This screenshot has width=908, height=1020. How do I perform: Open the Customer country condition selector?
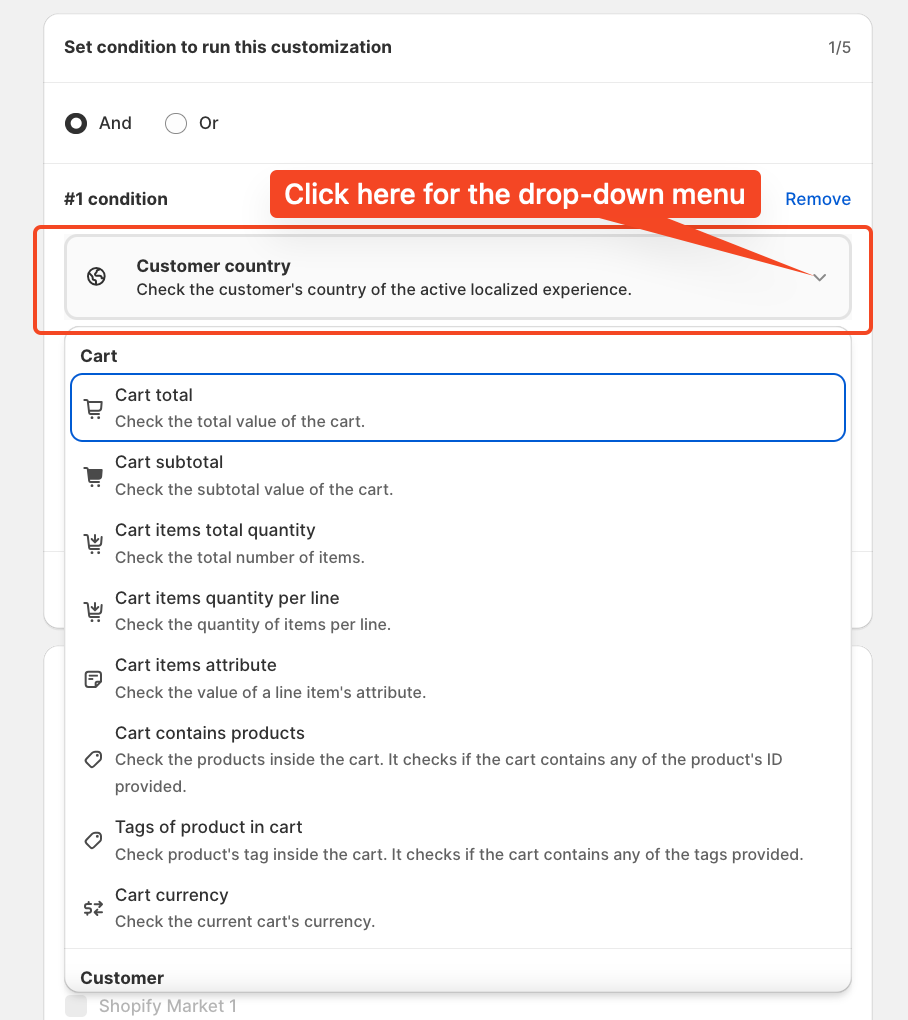click(x=458, y=277)
